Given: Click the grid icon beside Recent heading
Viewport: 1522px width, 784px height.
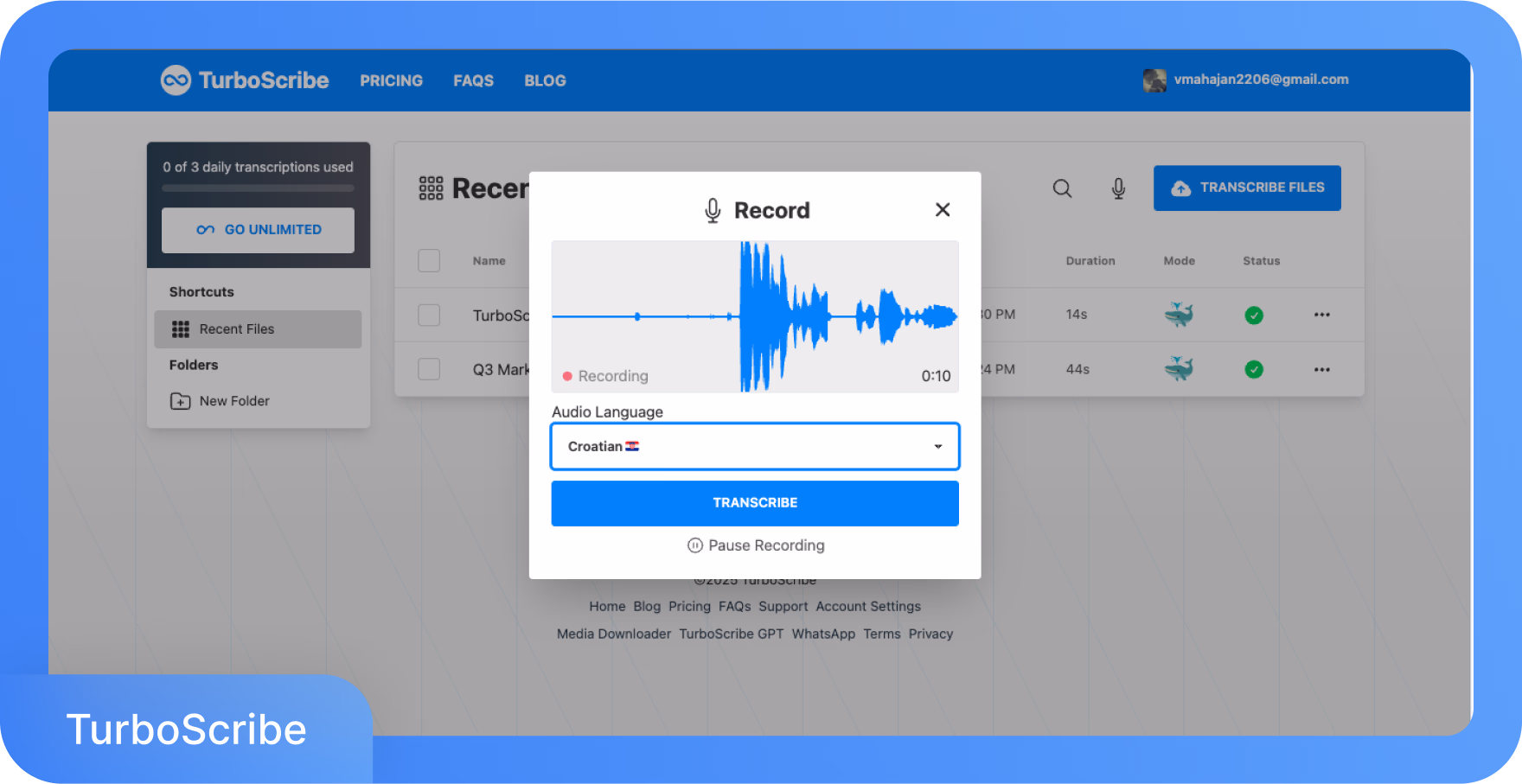Looking at the screenshot, I should tap(431, 188).
